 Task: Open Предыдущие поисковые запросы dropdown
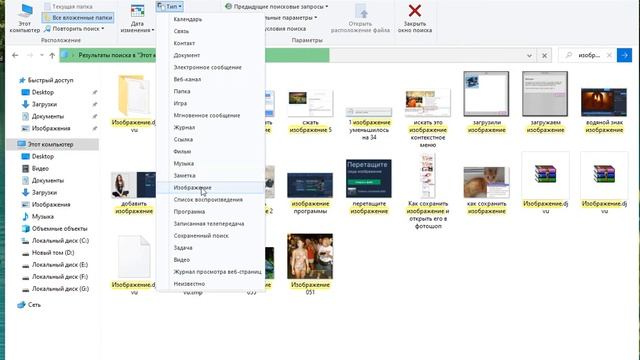coord(277,6)
